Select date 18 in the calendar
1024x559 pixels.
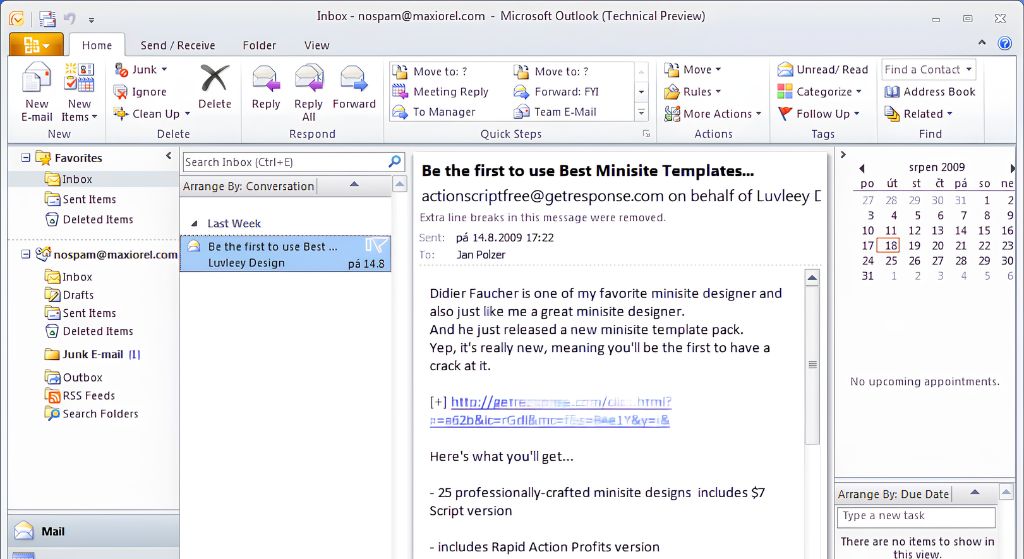click(891, 246)
